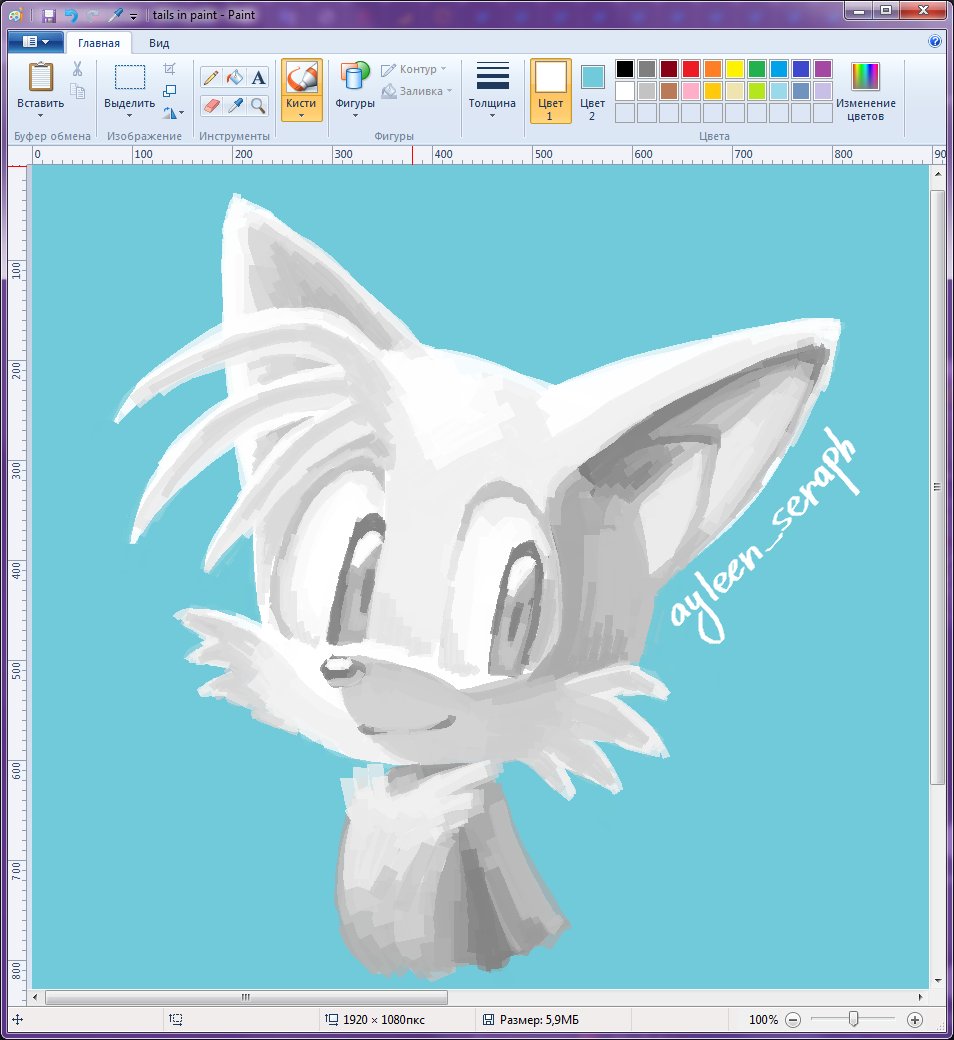The height and width of the screenshot is (1040, 954).
Task: Open the Customize Quick Access Toolbar arrow
Action: pyautogui.click(x=133, y=16)
